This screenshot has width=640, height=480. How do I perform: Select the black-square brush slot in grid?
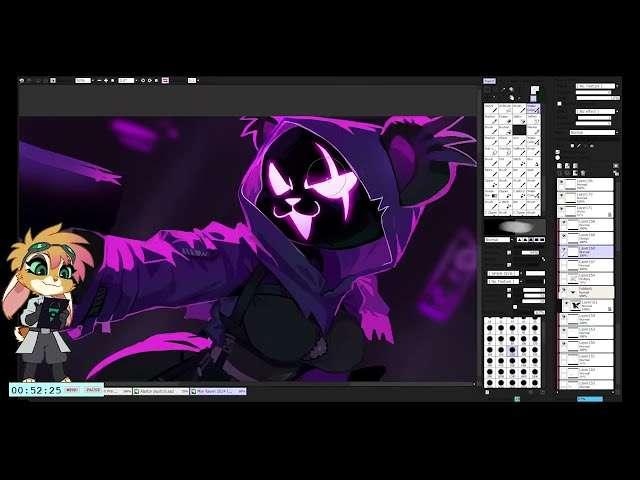(519, 130)
